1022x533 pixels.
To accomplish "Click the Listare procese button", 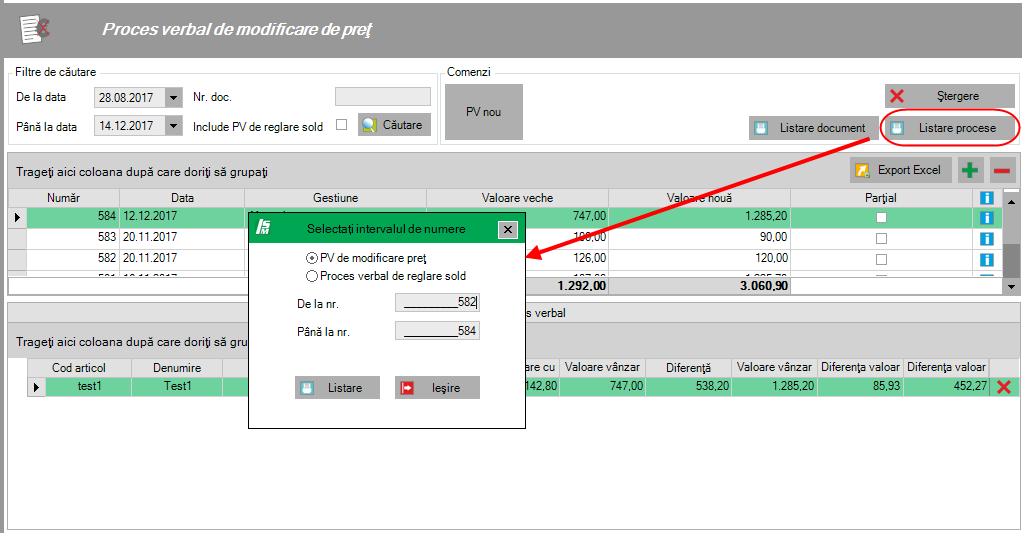I will point(948,128).
